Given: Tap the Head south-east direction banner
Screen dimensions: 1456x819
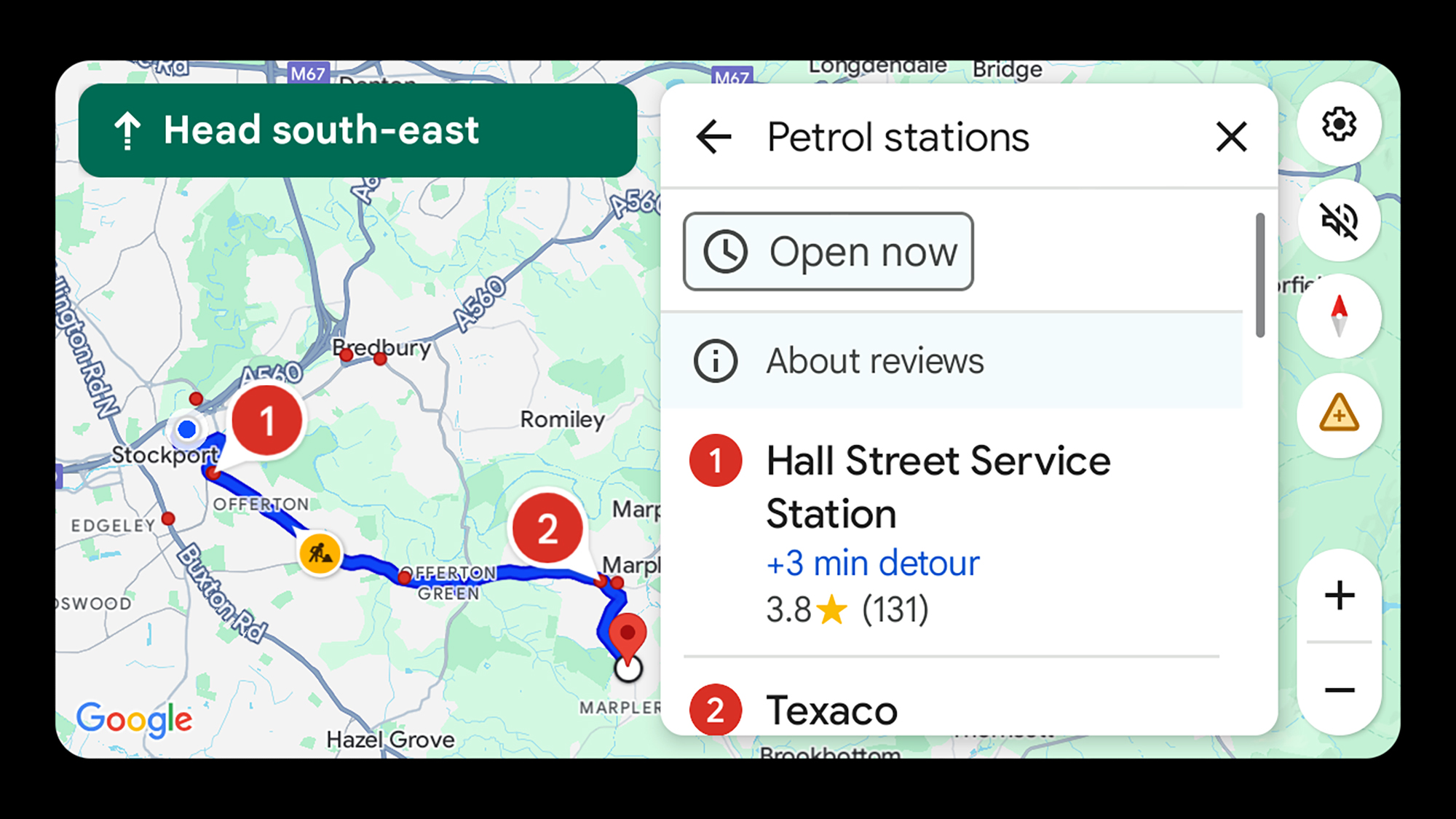Looking at the screenshot, I should point(357,130).
